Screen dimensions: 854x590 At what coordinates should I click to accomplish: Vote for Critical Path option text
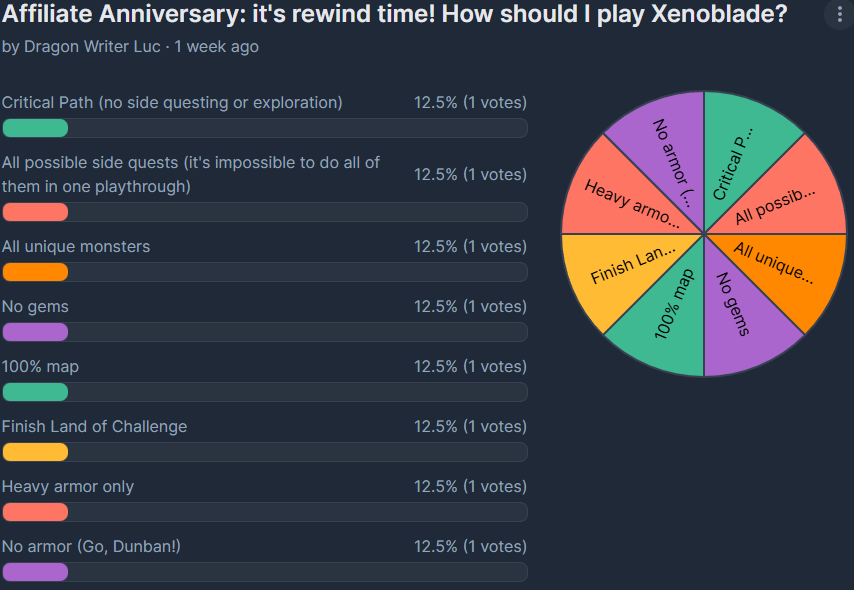172,102
